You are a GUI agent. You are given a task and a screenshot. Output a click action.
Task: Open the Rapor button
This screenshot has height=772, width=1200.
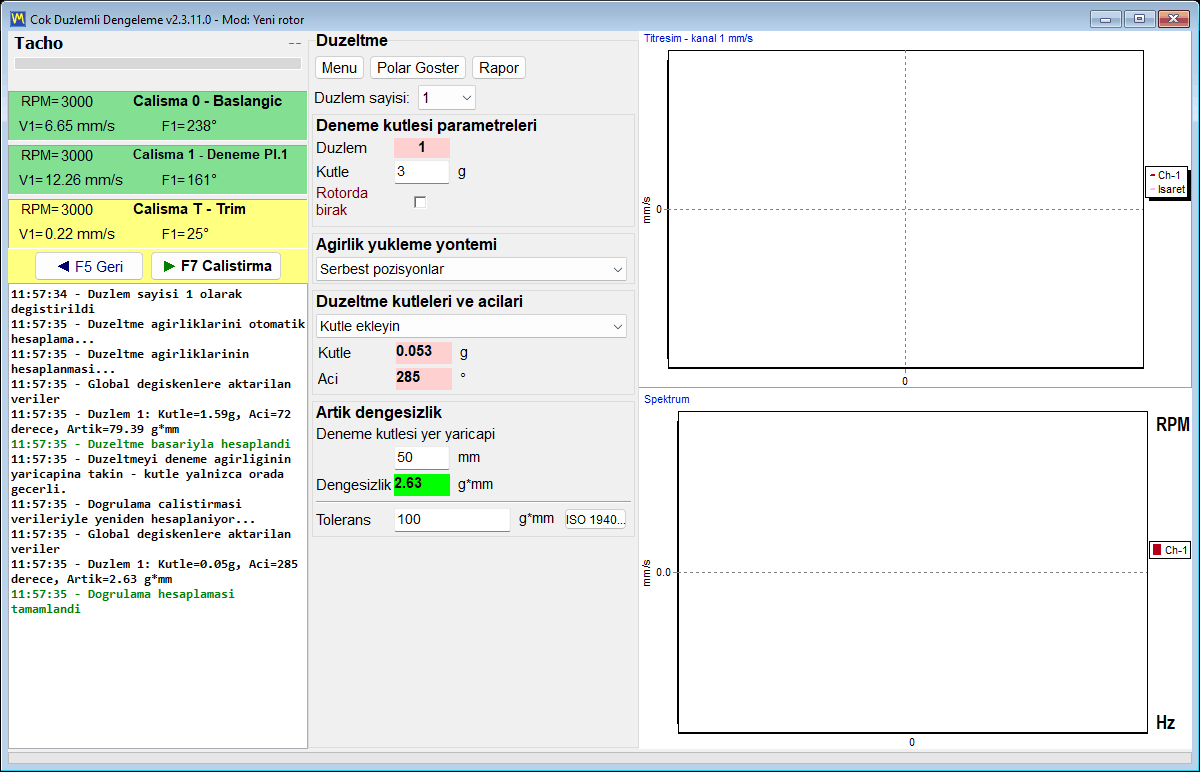[498, 68]
